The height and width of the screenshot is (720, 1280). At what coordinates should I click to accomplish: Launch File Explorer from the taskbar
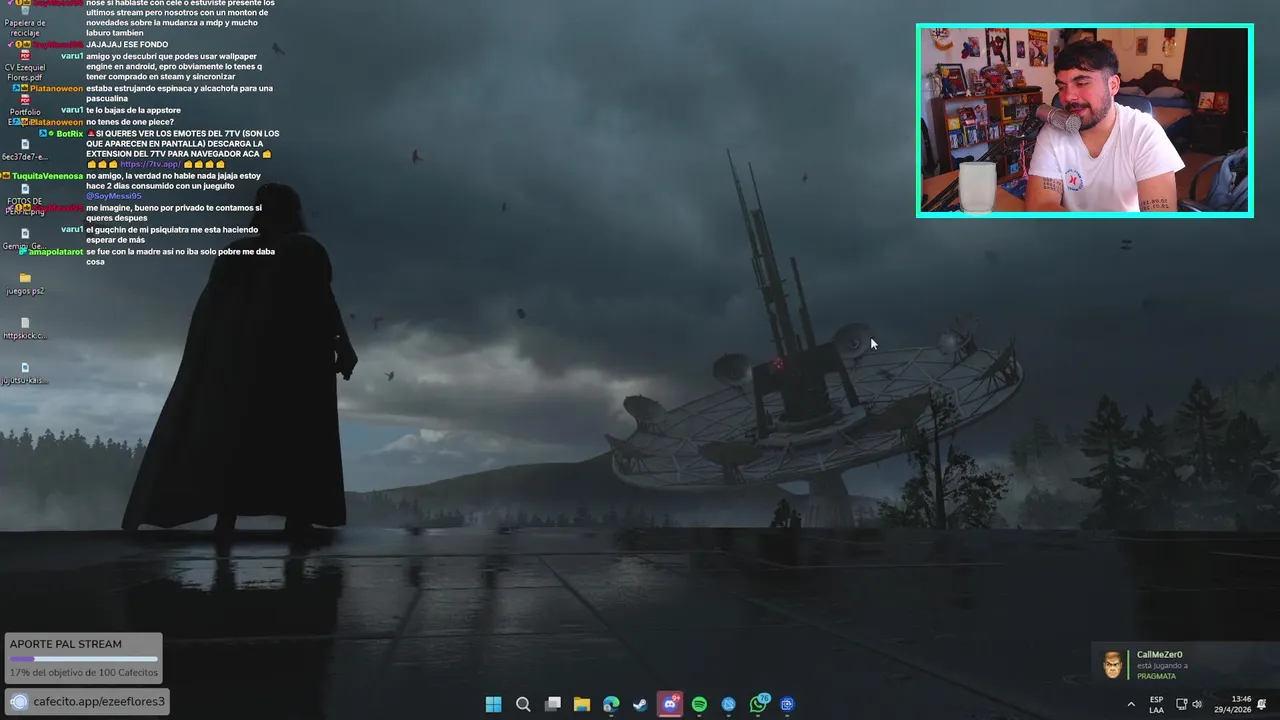[x=582, y=704]
